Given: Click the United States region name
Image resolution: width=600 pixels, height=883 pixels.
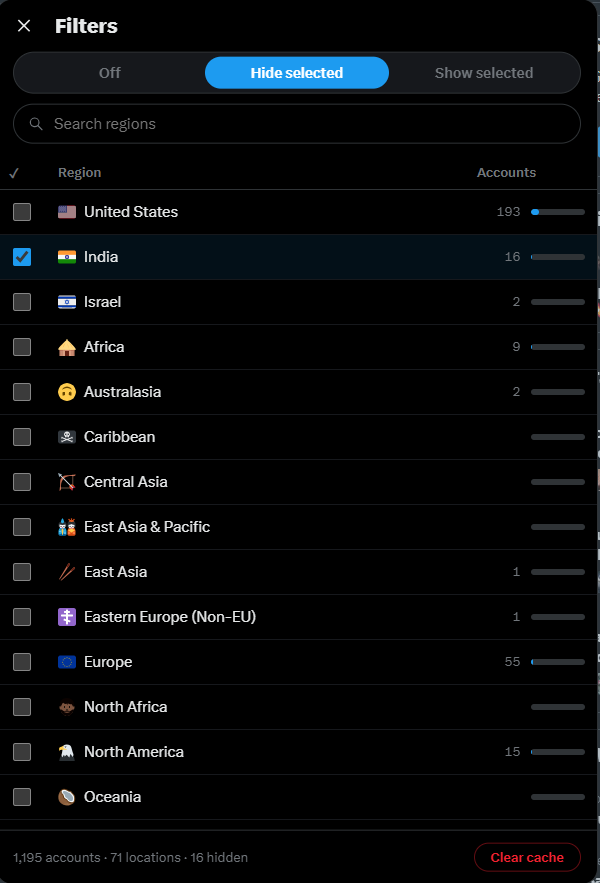Looking at the screenshot, I should point(131,212).
